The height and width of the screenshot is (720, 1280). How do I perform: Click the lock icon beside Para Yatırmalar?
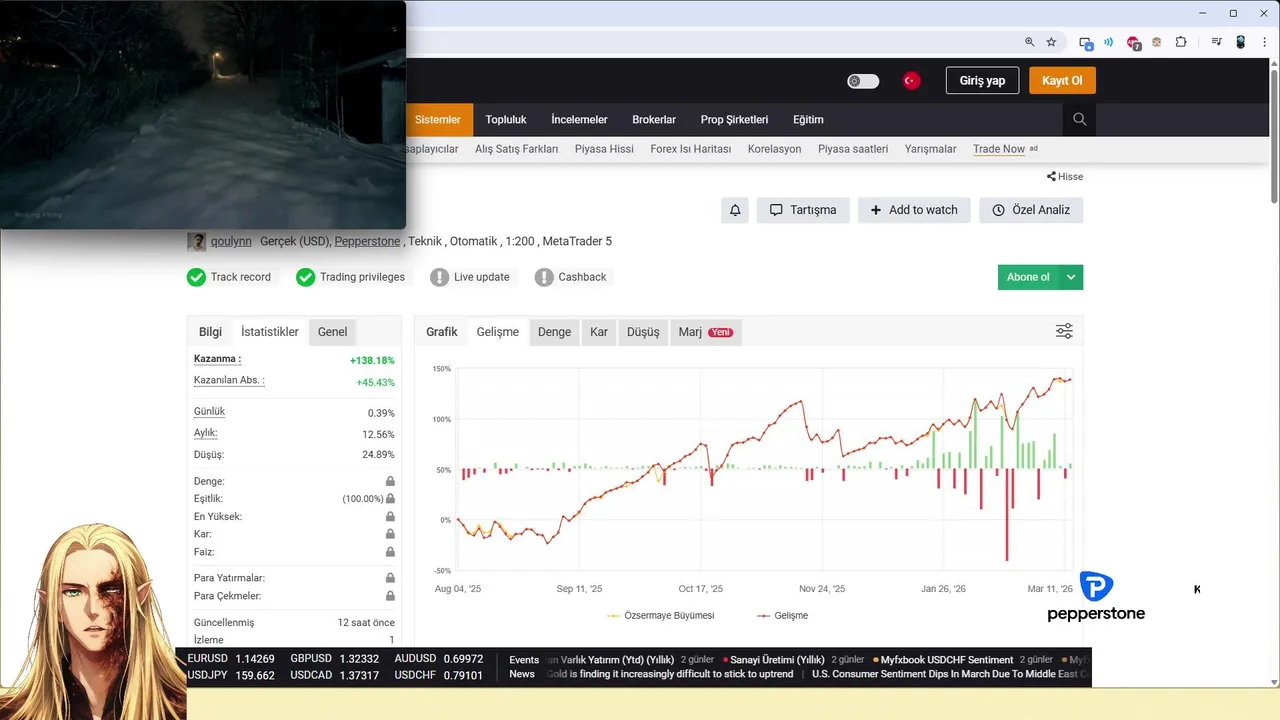click(390, 578)
